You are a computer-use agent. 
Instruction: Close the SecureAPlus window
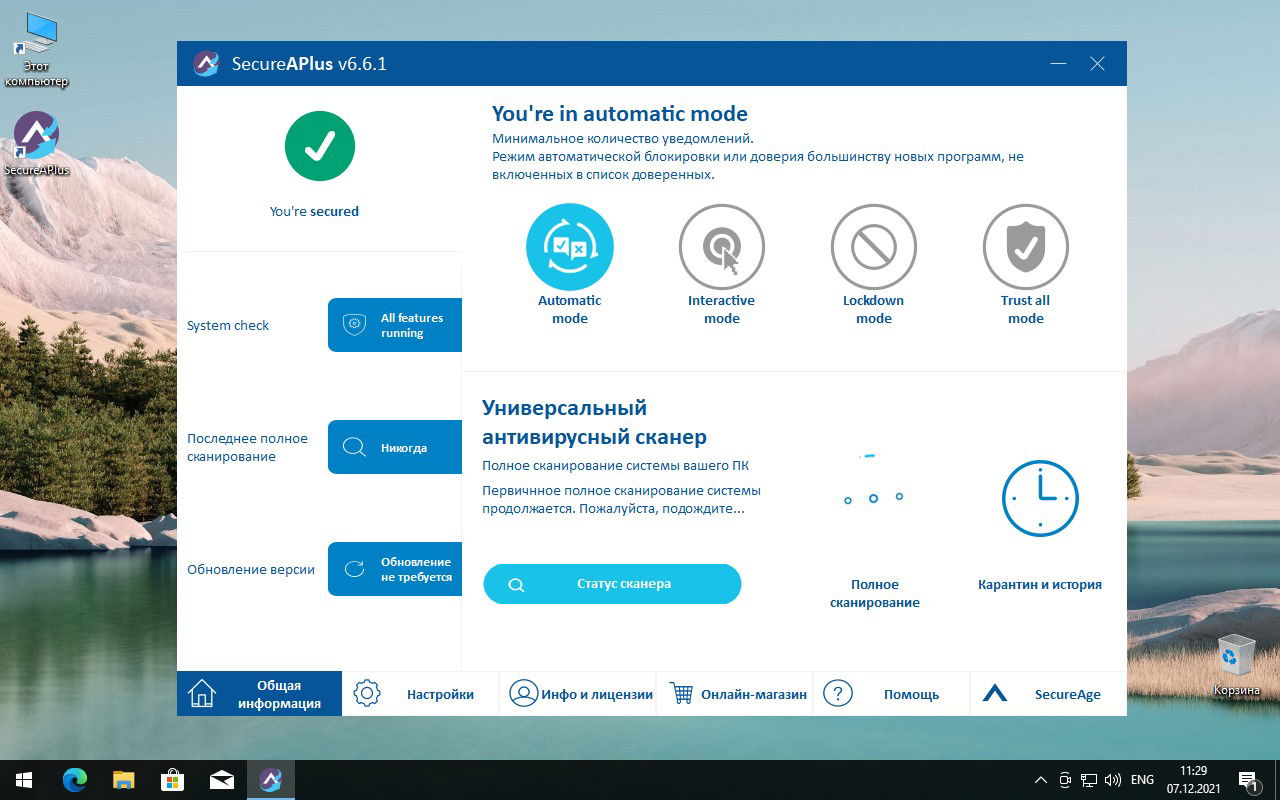tap(1097, 64)
